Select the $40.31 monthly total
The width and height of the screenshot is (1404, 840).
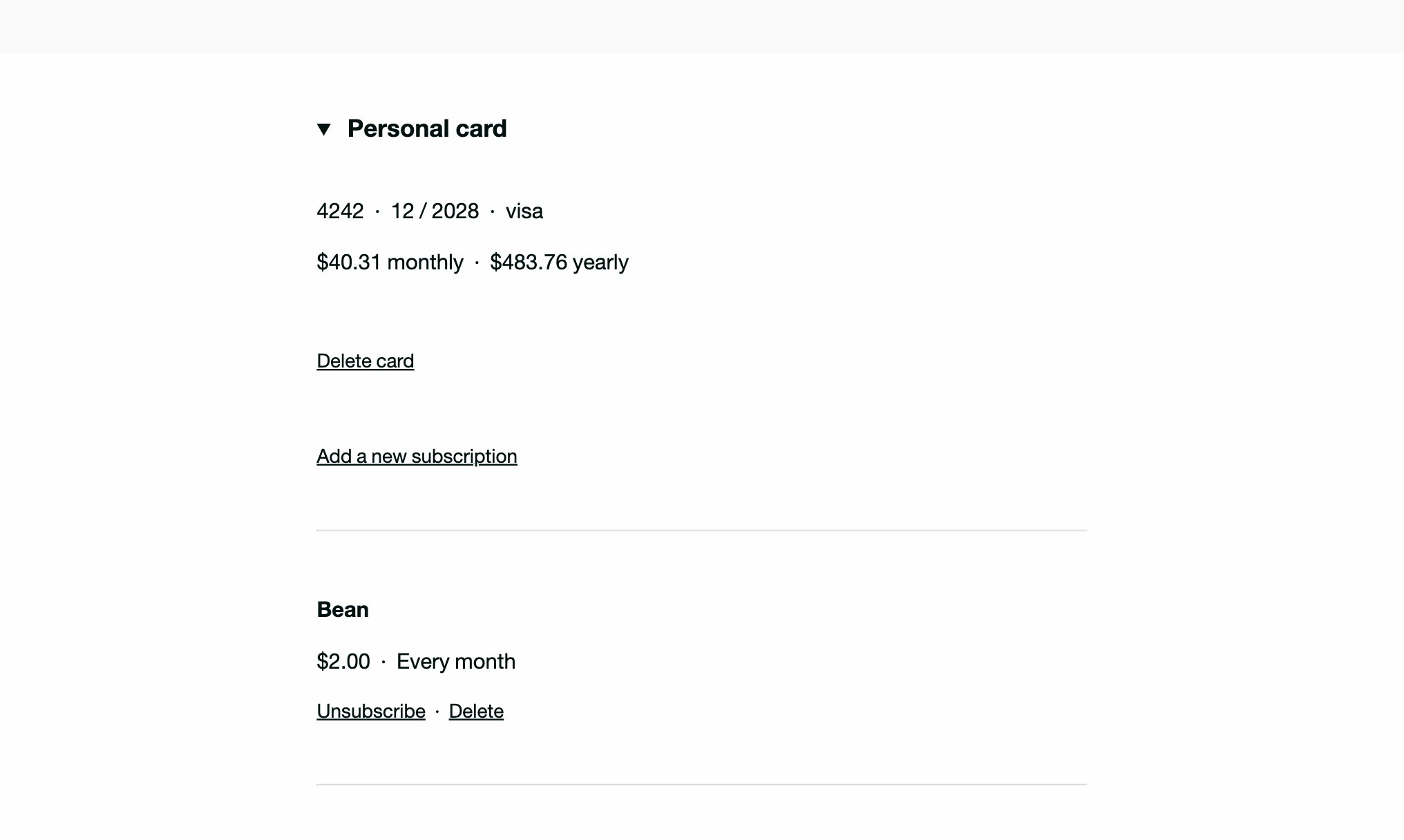390,262
